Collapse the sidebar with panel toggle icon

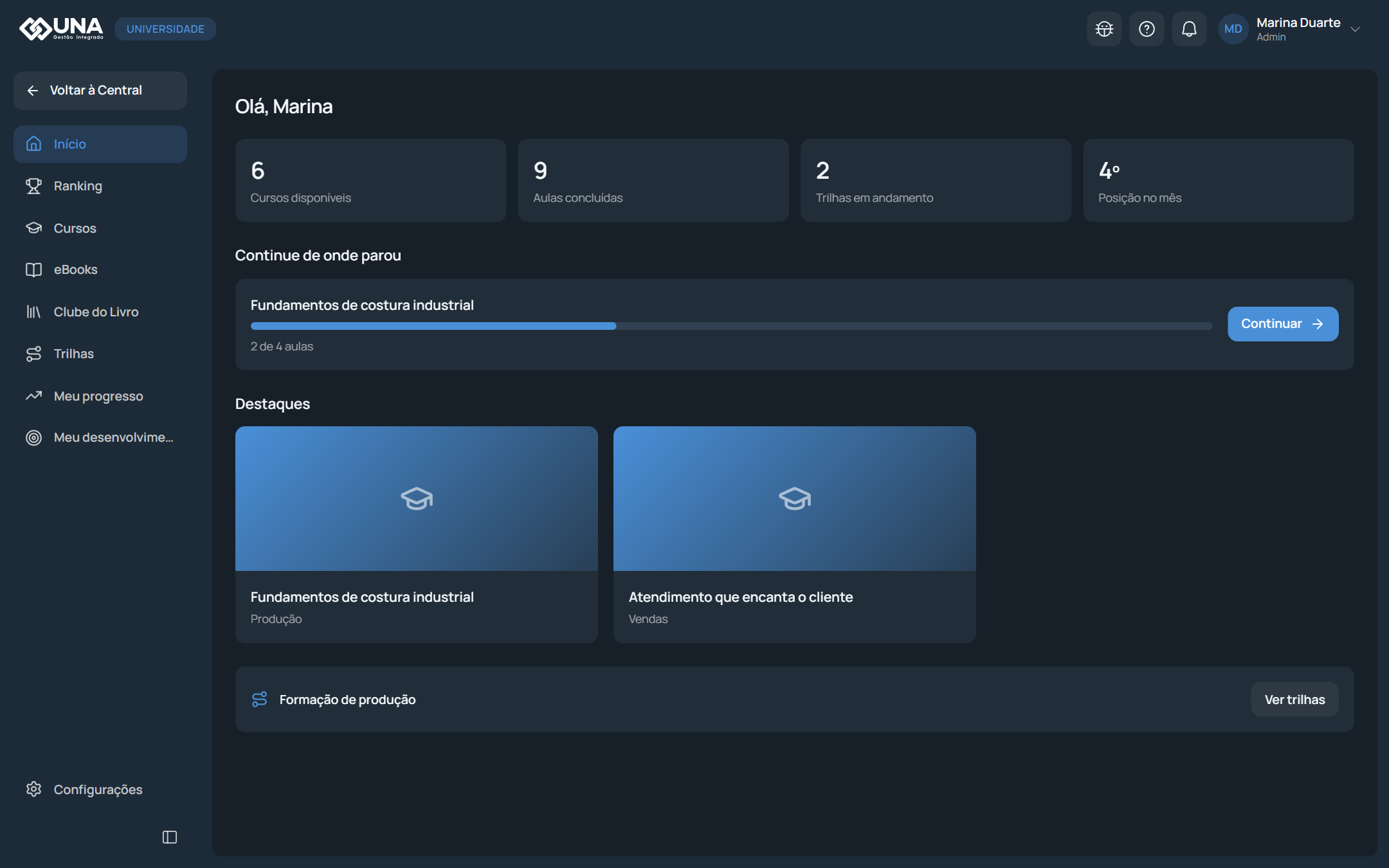coord(170,837)
